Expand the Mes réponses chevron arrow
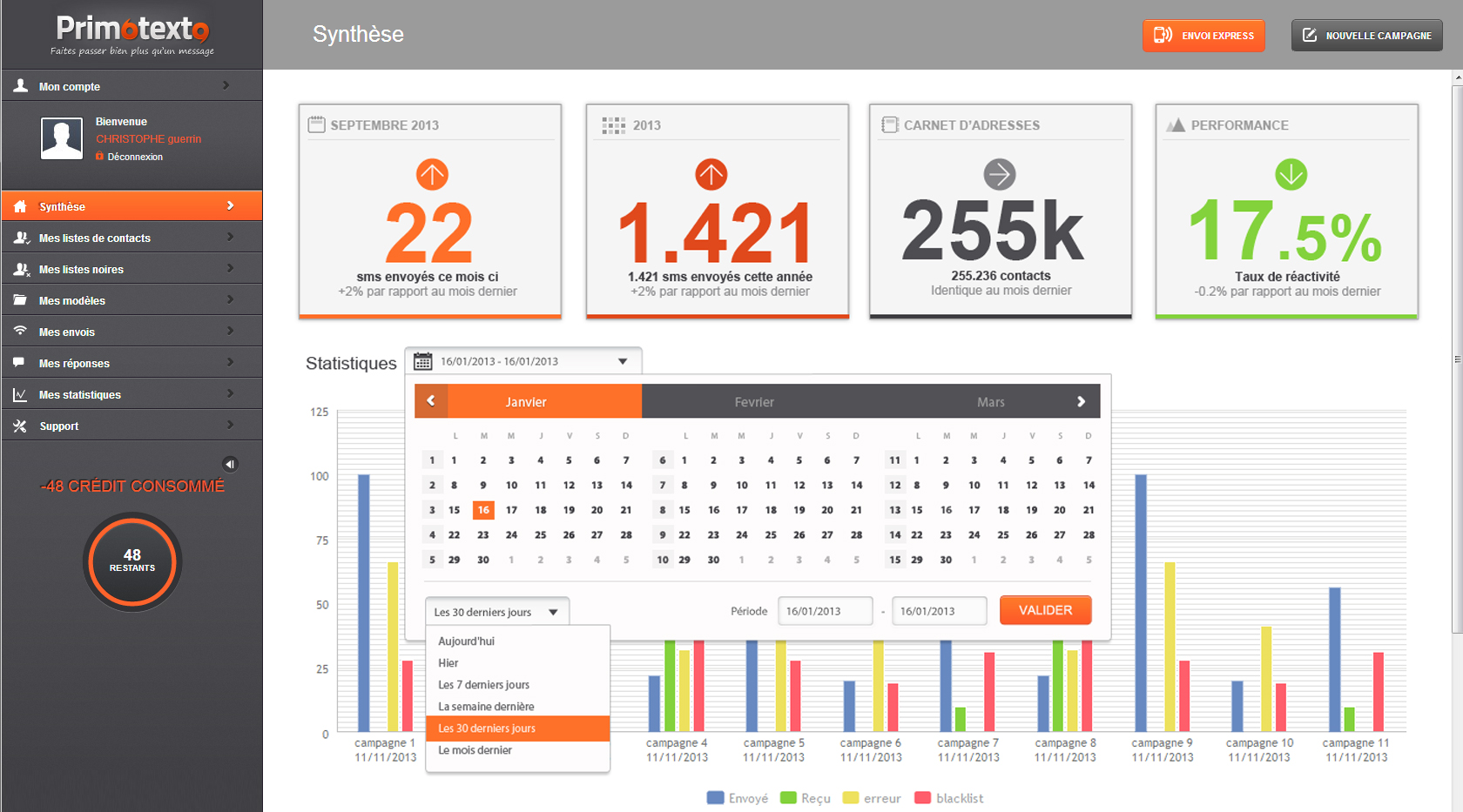The image size is (1463, 812). [x=230, y=362]
